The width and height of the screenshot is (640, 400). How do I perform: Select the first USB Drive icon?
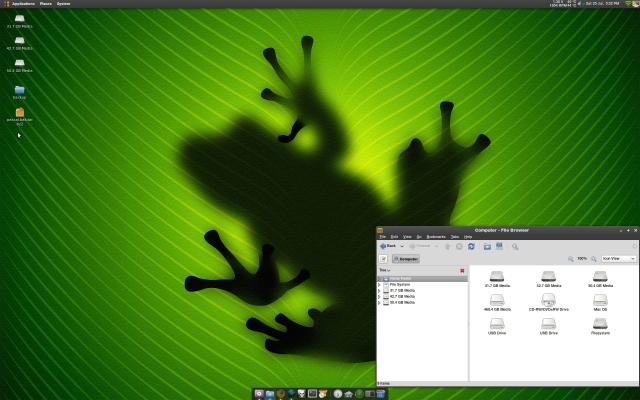pos(497,326)
